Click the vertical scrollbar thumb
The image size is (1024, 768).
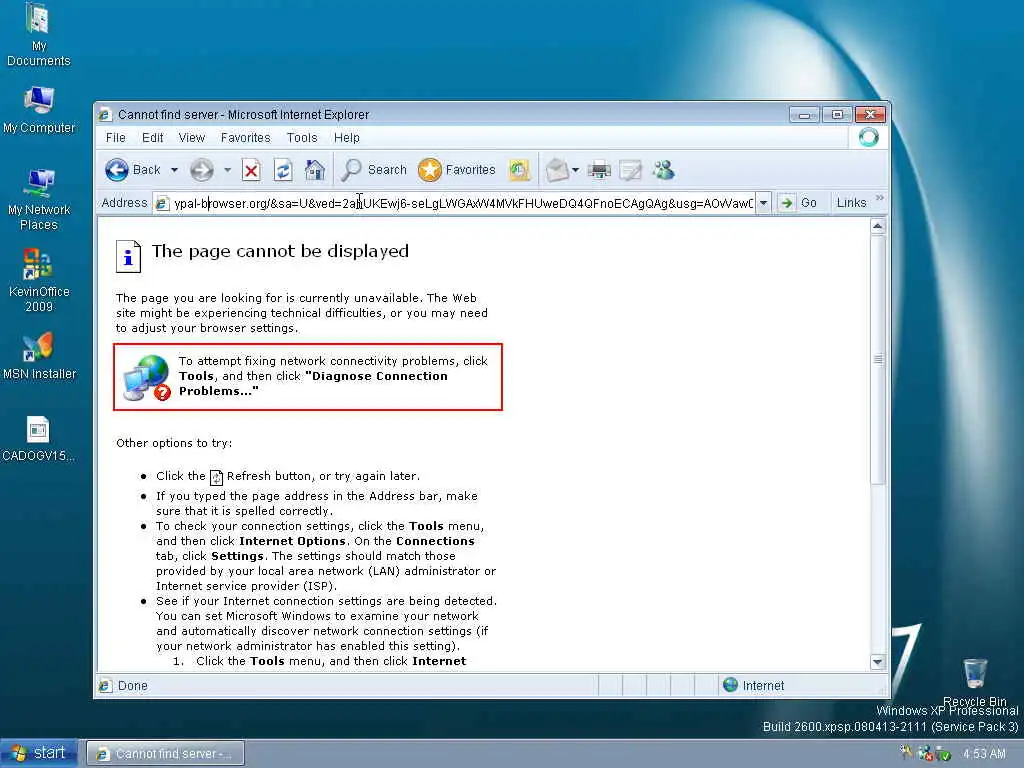(878, 359)
